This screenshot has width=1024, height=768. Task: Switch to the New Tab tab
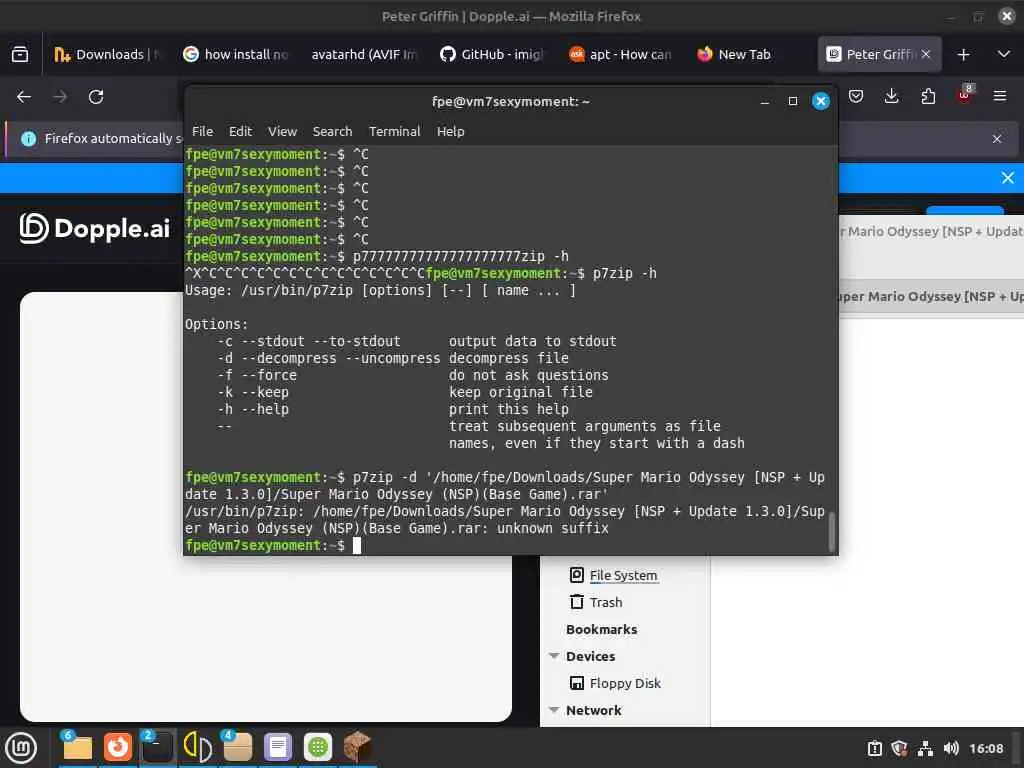pos(744,54)
